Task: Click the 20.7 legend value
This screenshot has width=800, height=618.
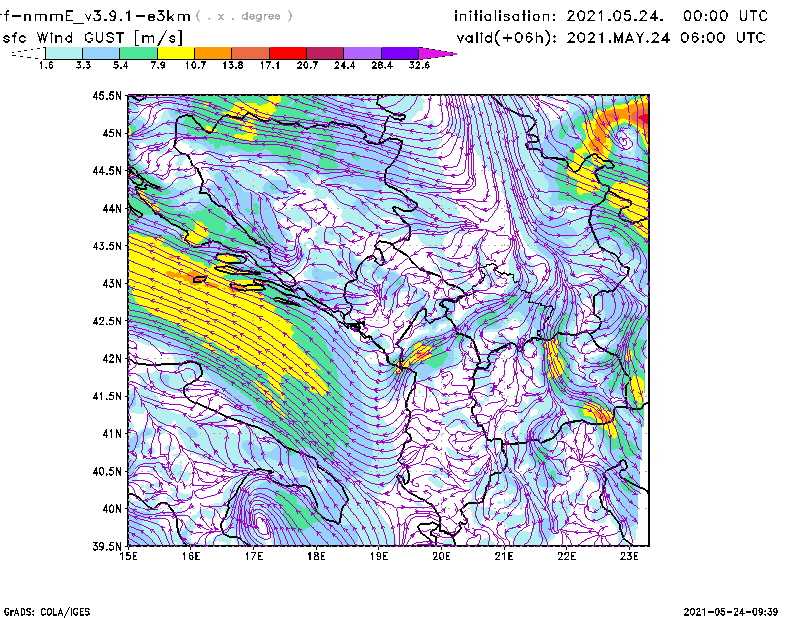Action: 307,65
